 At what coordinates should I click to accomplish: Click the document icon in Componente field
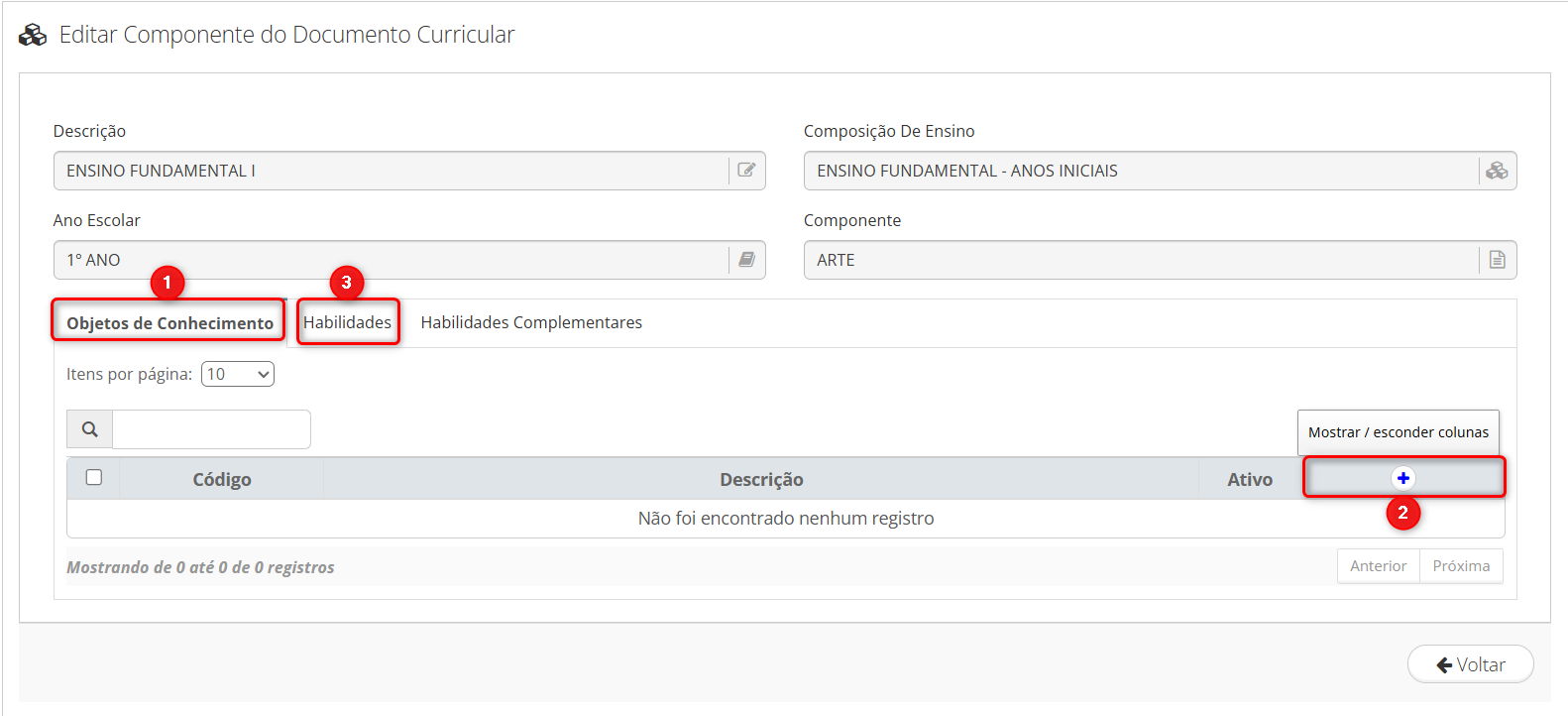[x=1497, y=260]
